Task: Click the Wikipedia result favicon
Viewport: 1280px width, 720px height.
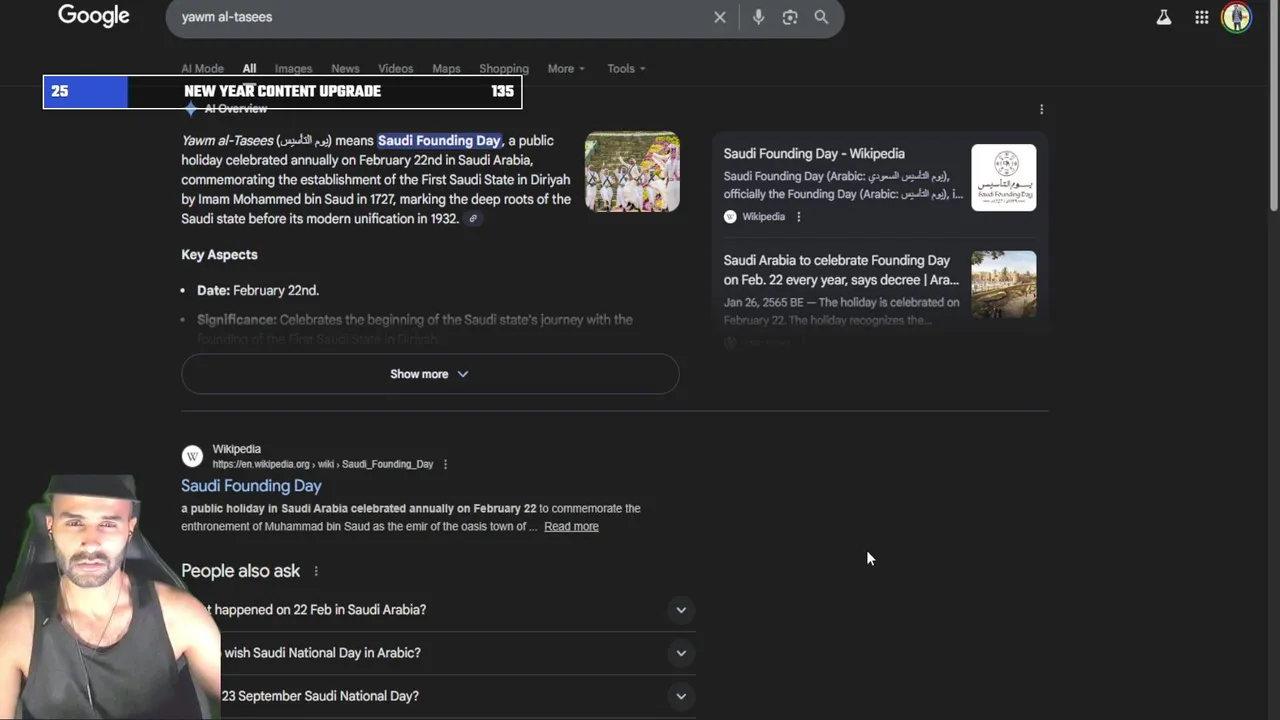Action: pos(192,456)
